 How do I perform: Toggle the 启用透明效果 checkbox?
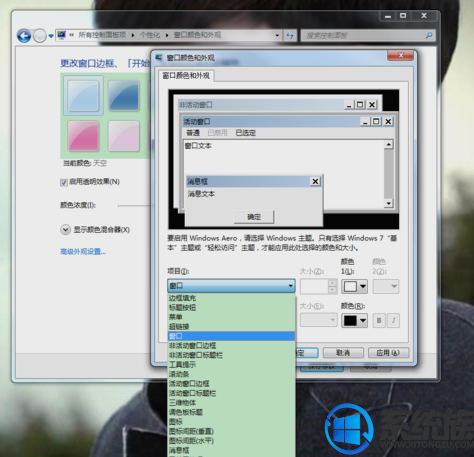tap(64, 182)
